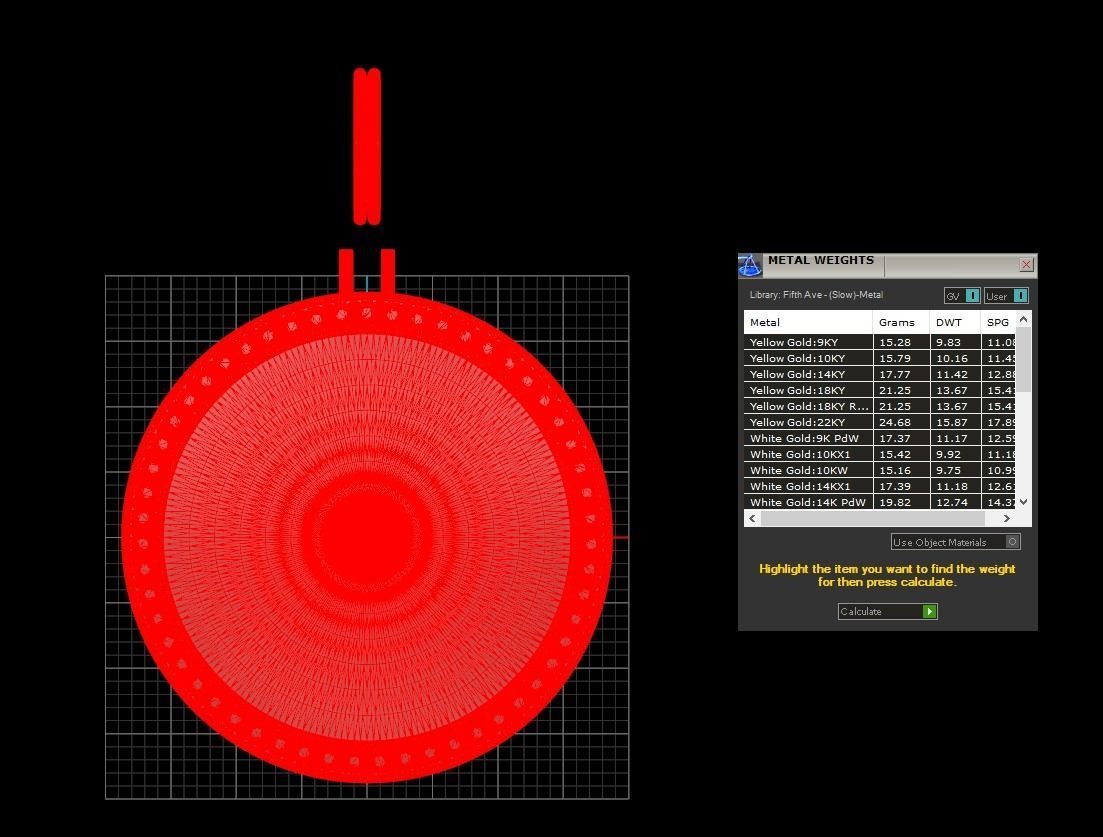Select the Yellow Gold:18KY R... row
Viewport: 1103px width, 837px height.
coord(879,406)
